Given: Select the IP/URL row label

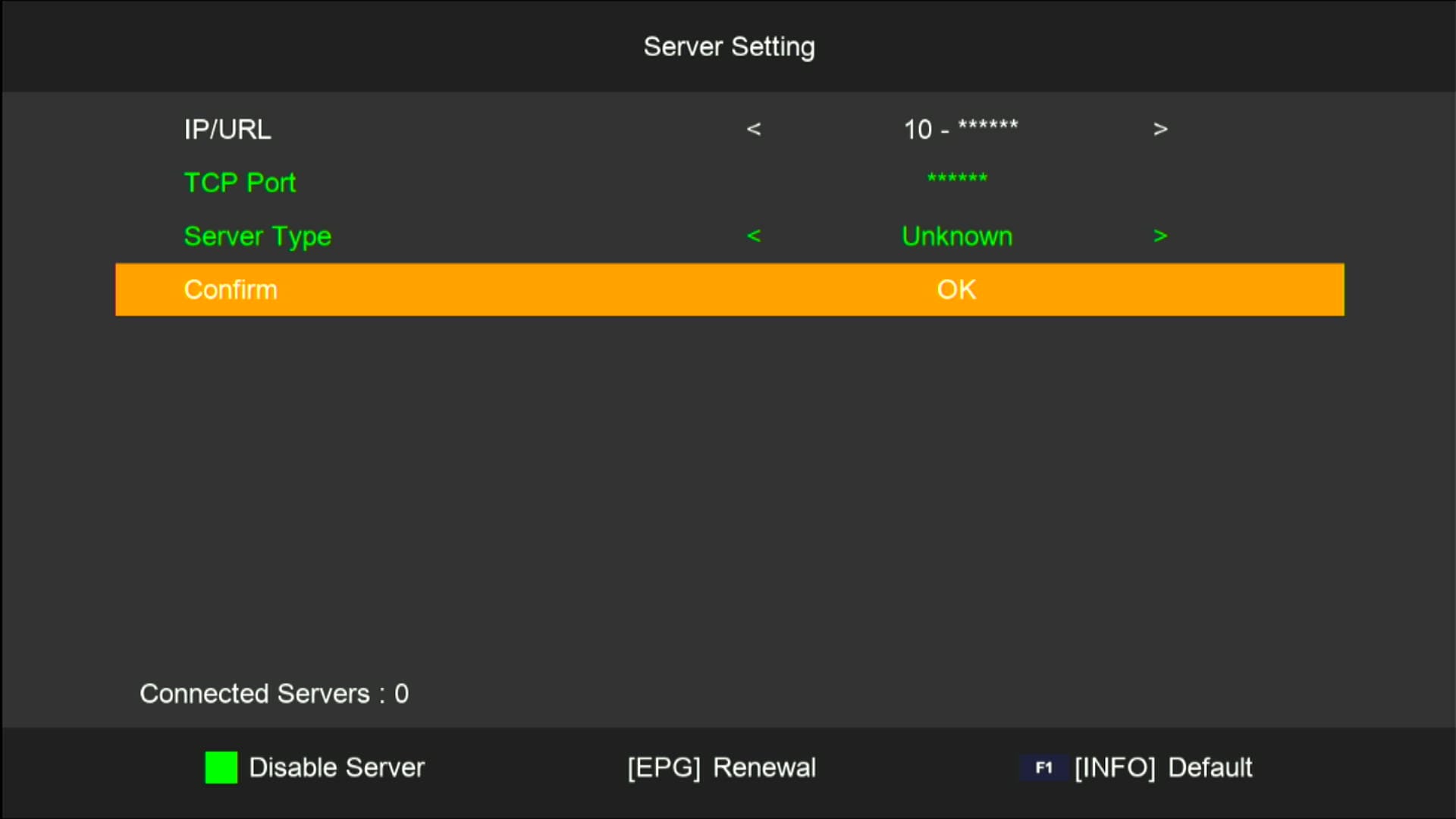Looking at the screenshot, I should point(227,130).
